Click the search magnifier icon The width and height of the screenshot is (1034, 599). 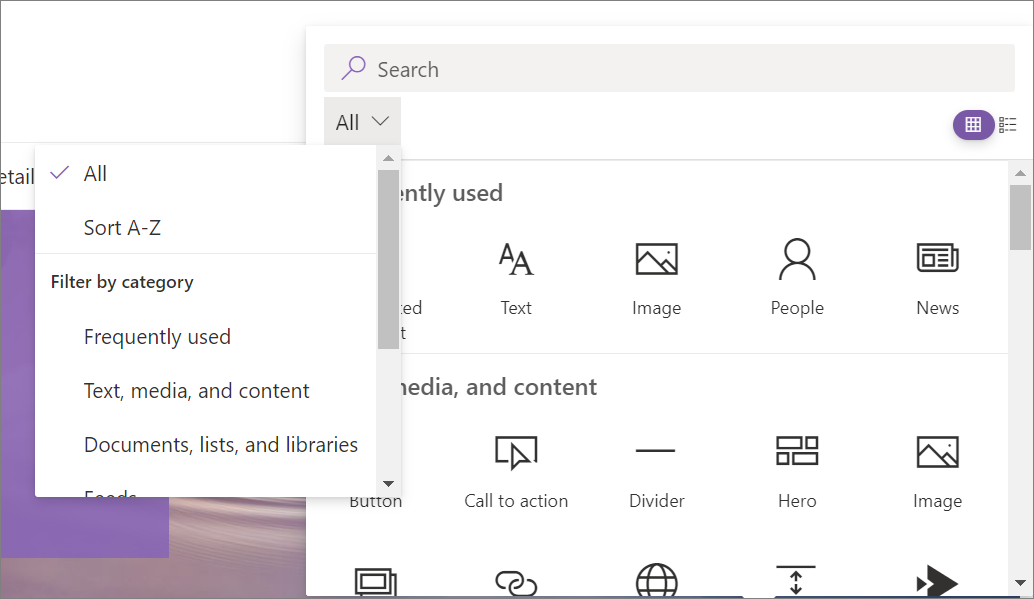353,69
